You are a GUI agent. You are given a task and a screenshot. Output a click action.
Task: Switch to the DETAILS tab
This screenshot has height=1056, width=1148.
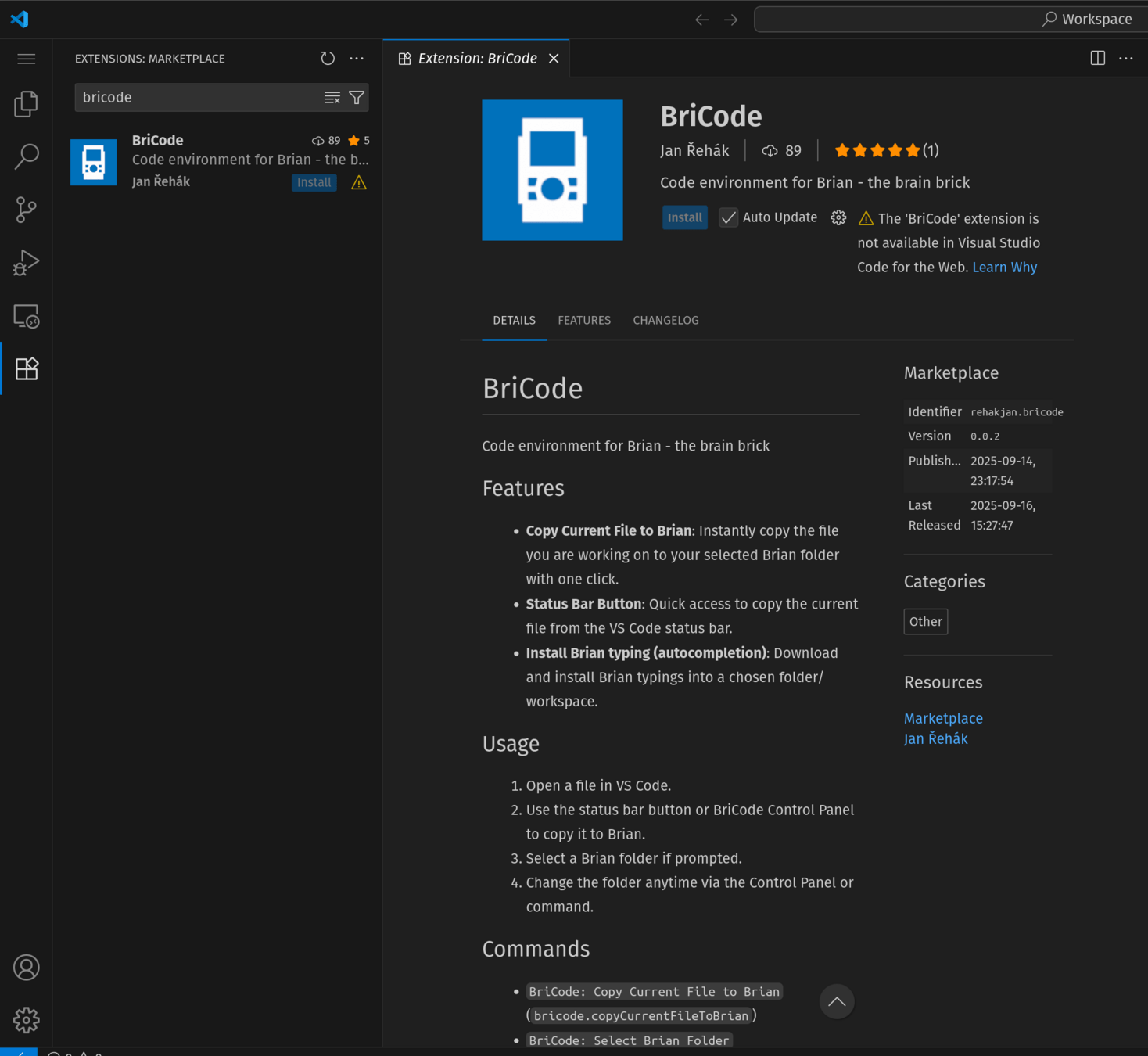[514, 321]
